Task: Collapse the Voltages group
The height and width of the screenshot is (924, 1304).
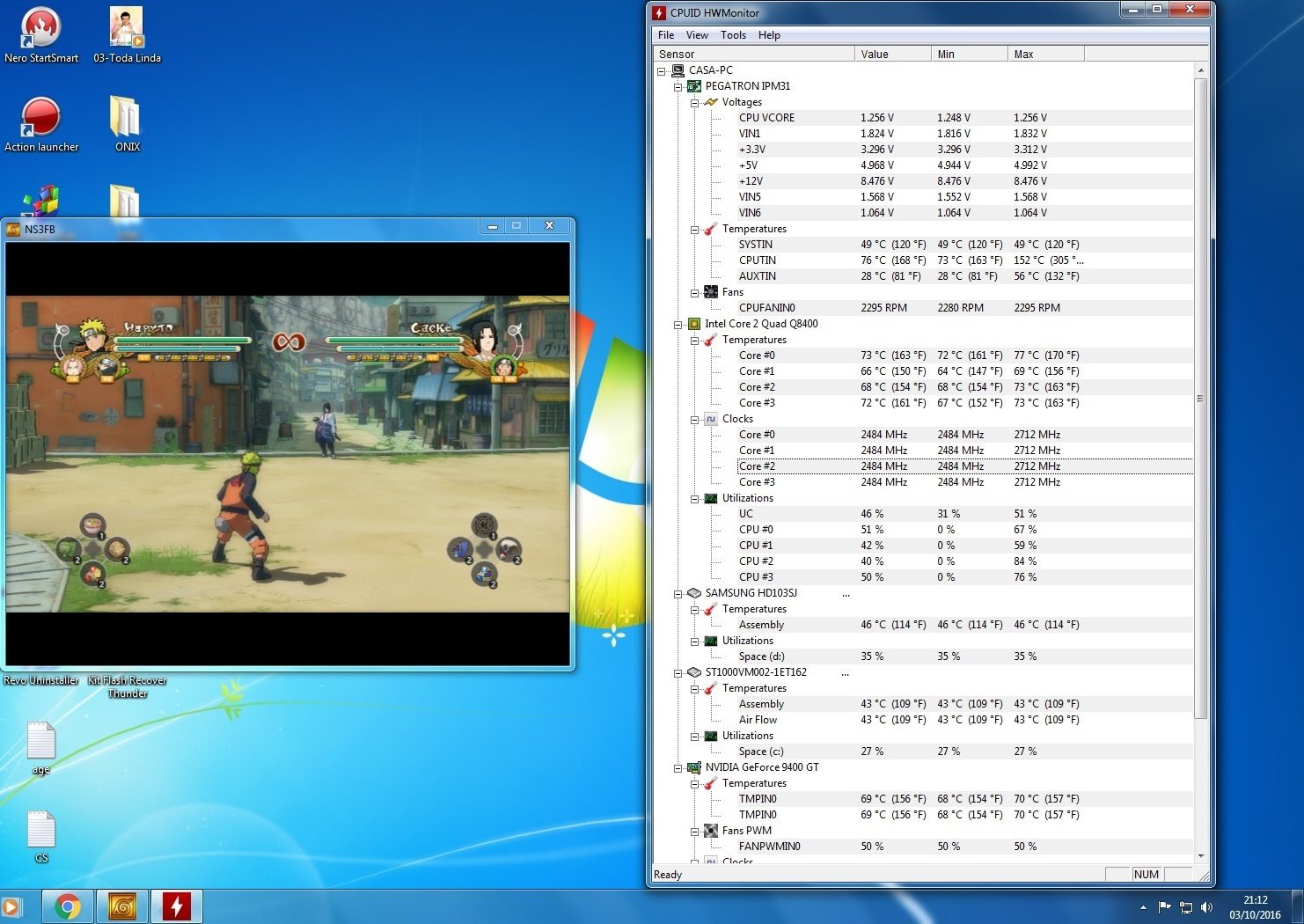Action: (694, 102)
